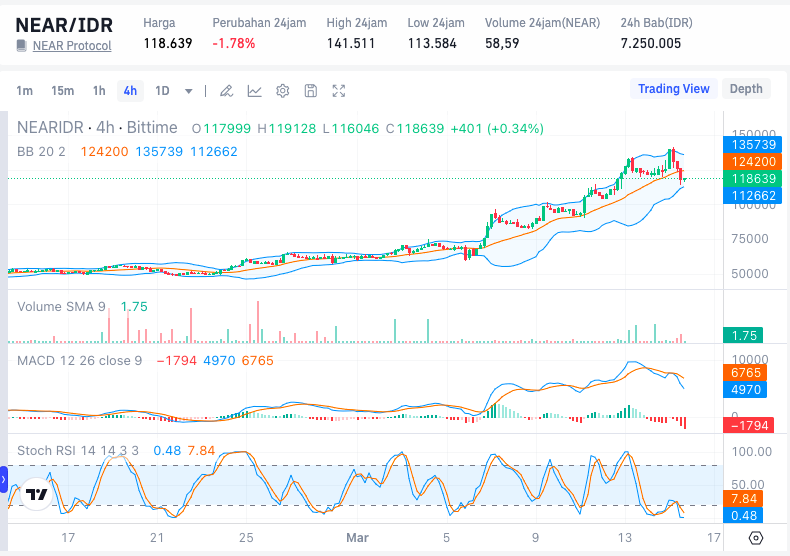Click the Stoch RSI 14 14 3 3 label

[x=78, y=450]
